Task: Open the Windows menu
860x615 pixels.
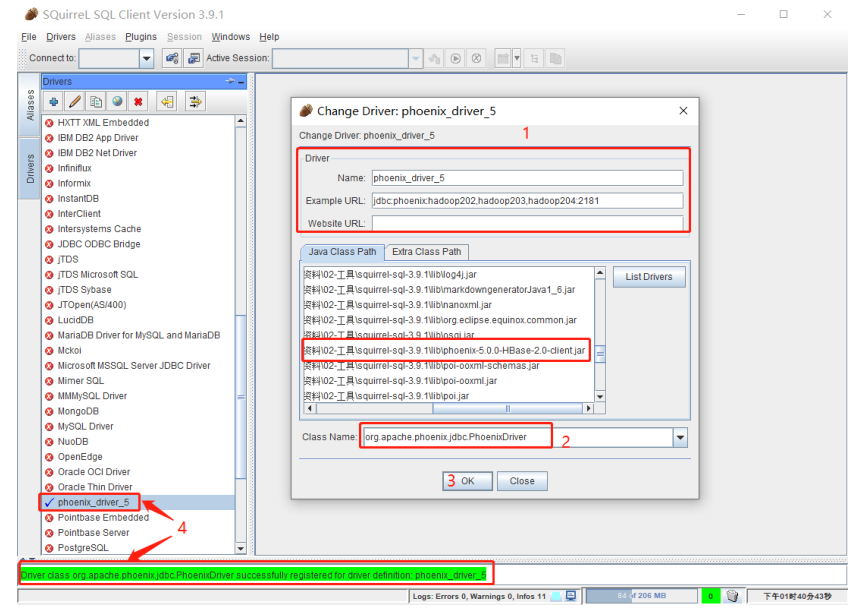Action: [231, 37]
